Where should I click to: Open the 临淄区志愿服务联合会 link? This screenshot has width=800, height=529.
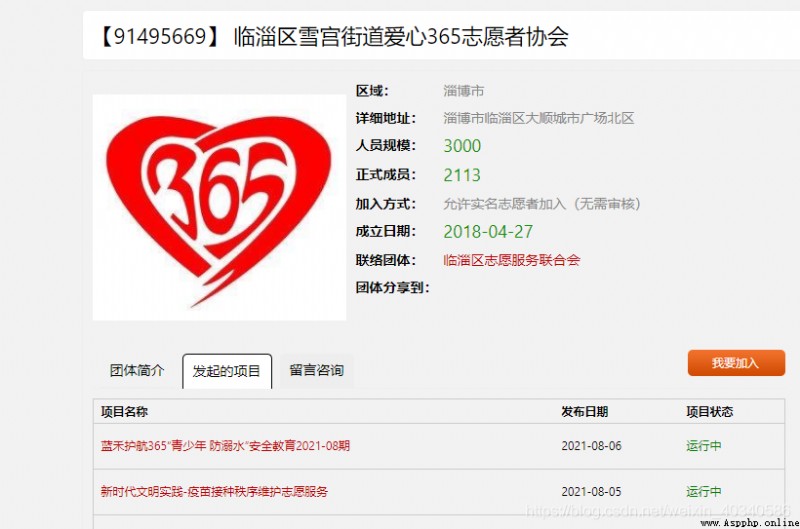pos(512,260)
